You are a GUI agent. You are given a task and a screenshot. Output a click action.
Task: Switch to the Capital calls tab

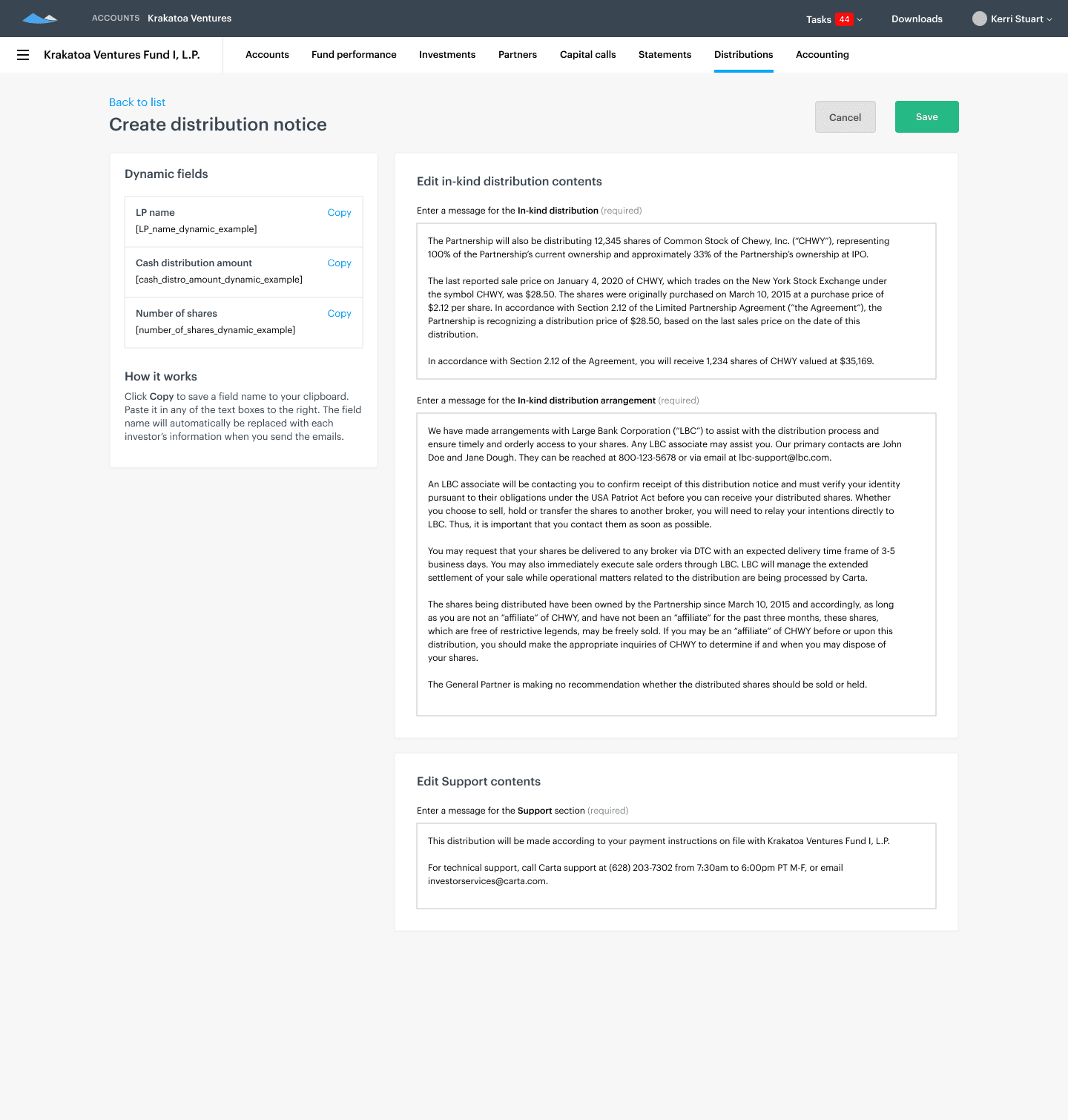(587, 55)
